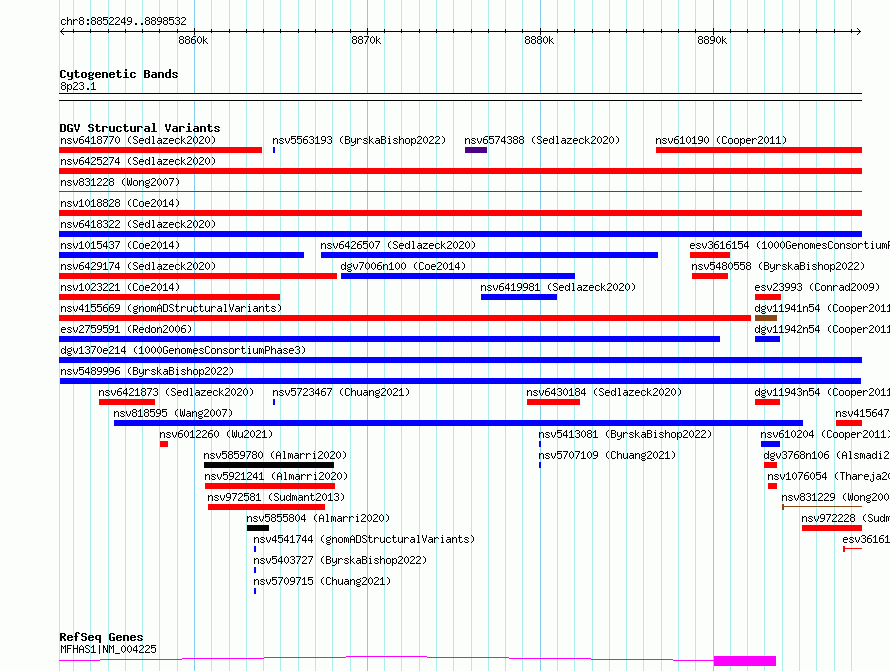Viewport: 890px width, 671px height.
Task: Click dgv7006n100 (Coe2014) variant label
Action: (x=403, y=266)
